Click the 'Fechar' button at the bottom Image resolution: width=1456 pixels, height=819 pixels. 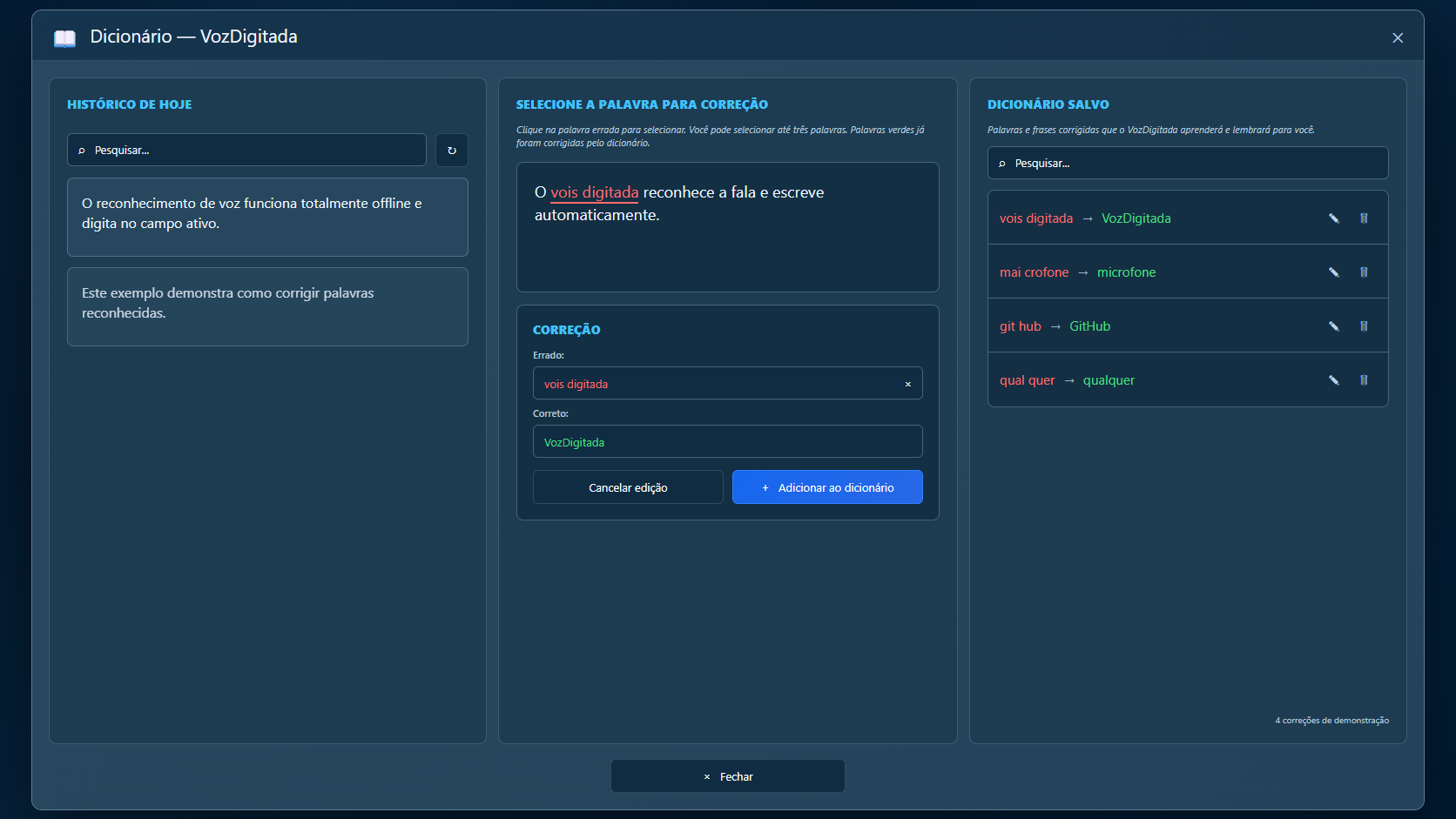tap(728, 776)
